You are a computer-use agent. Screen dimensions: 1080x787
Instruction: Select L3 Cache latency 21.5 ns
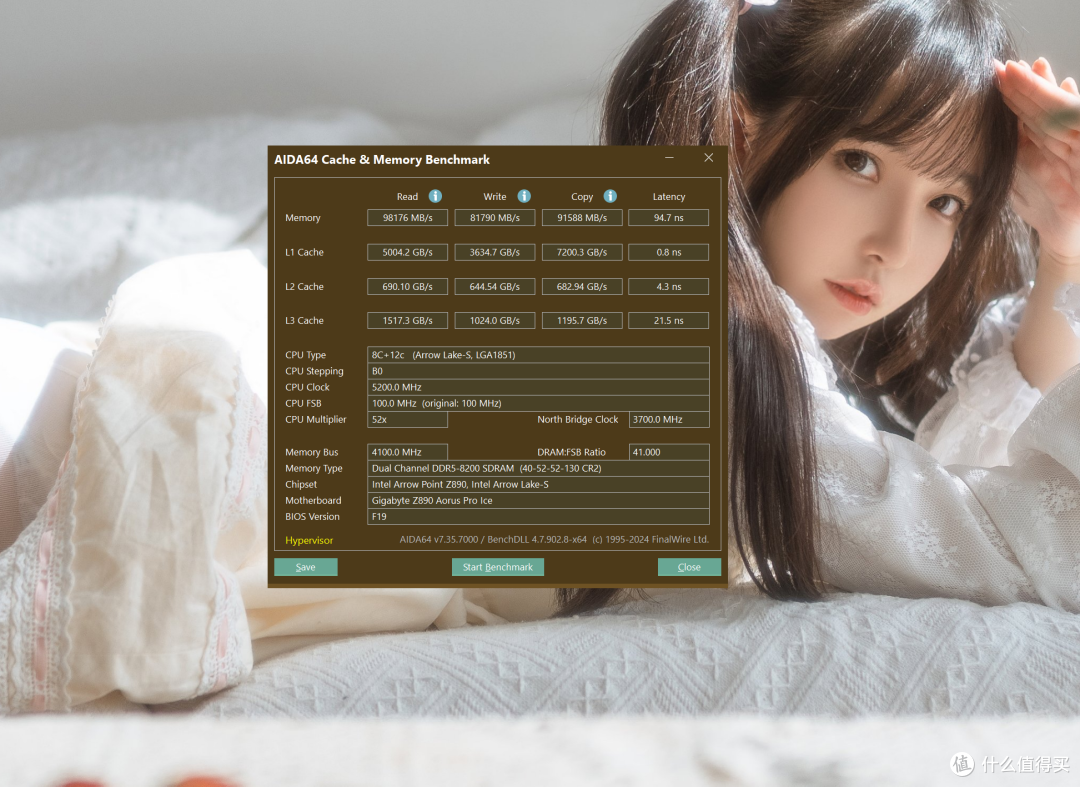point(669,320)
